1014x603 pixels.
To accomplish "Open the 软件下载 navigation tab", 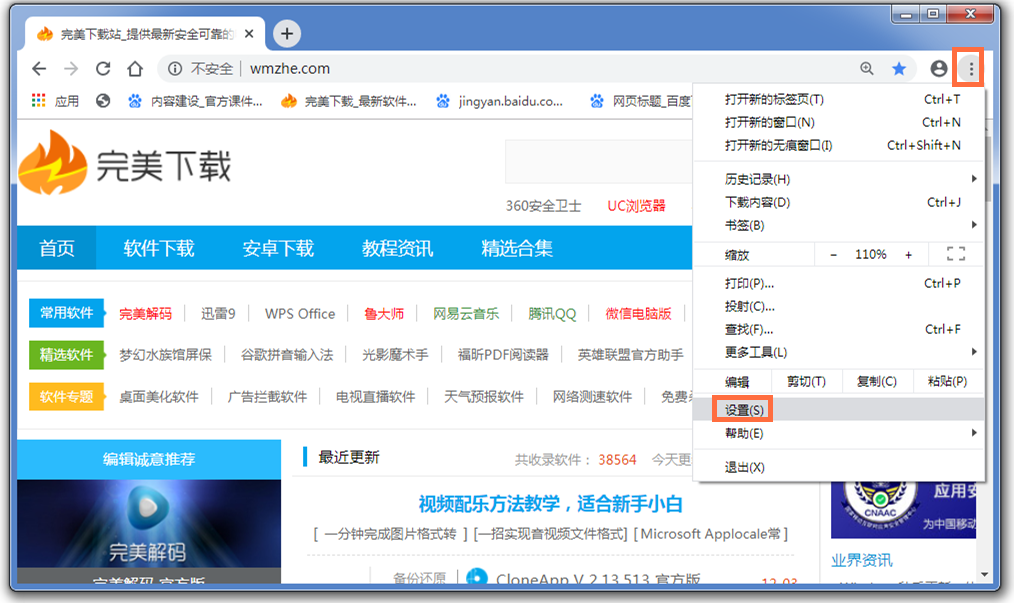I will pos(159,248).
